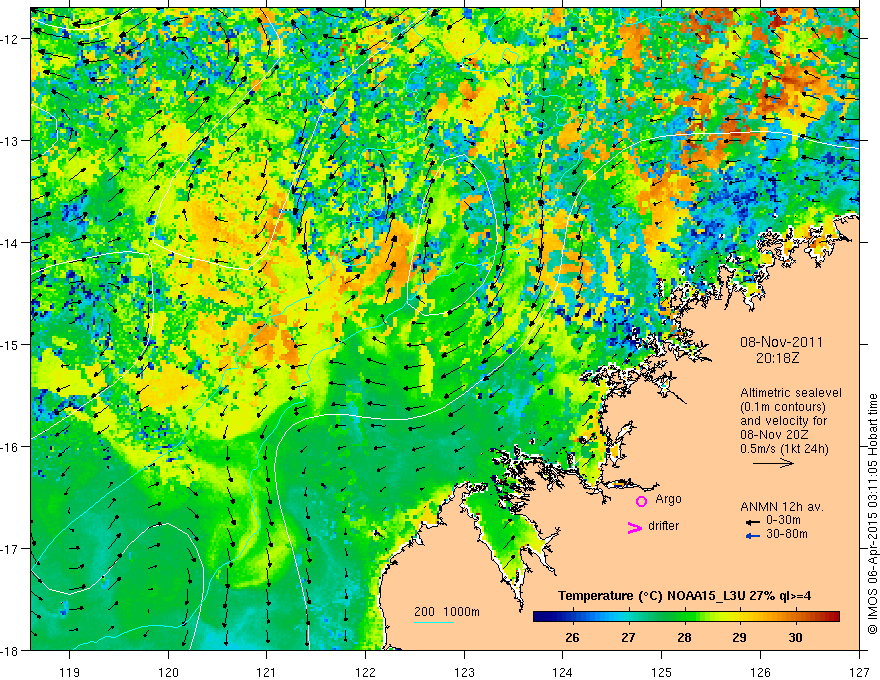Click the longitude axis label 120
This screenshot has width=880, height=680.
(168, 672)
